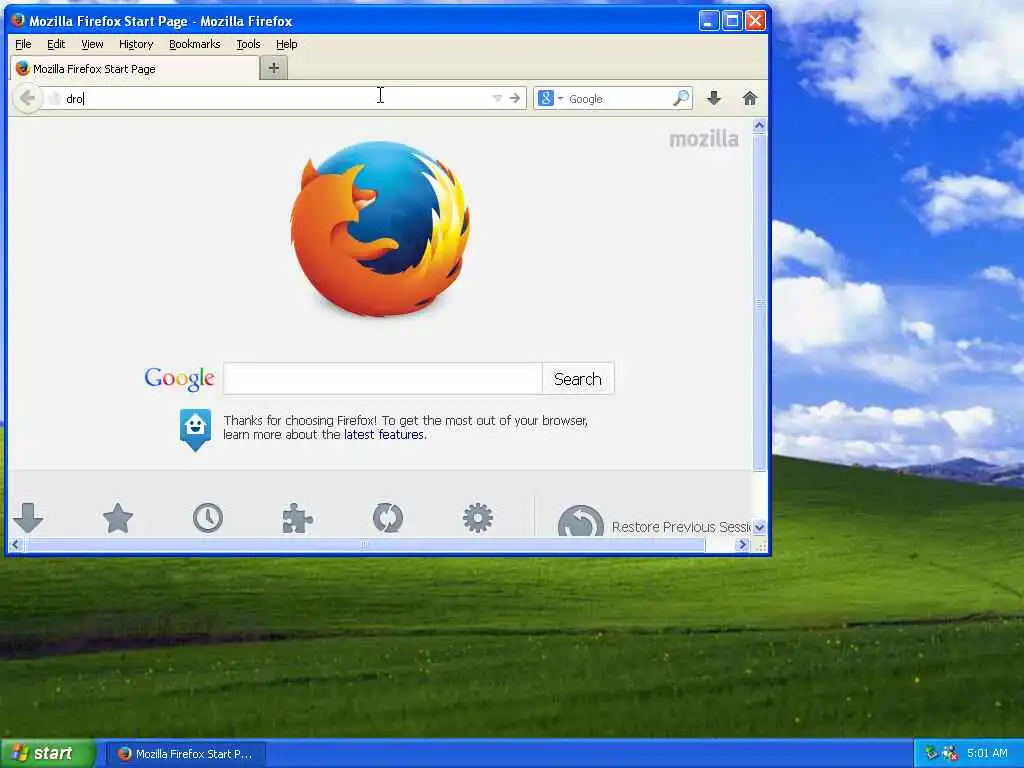Open the Google search engine selector dropdown
Viewport: 1024px width, 768px height.
click(x=550, y=99)
